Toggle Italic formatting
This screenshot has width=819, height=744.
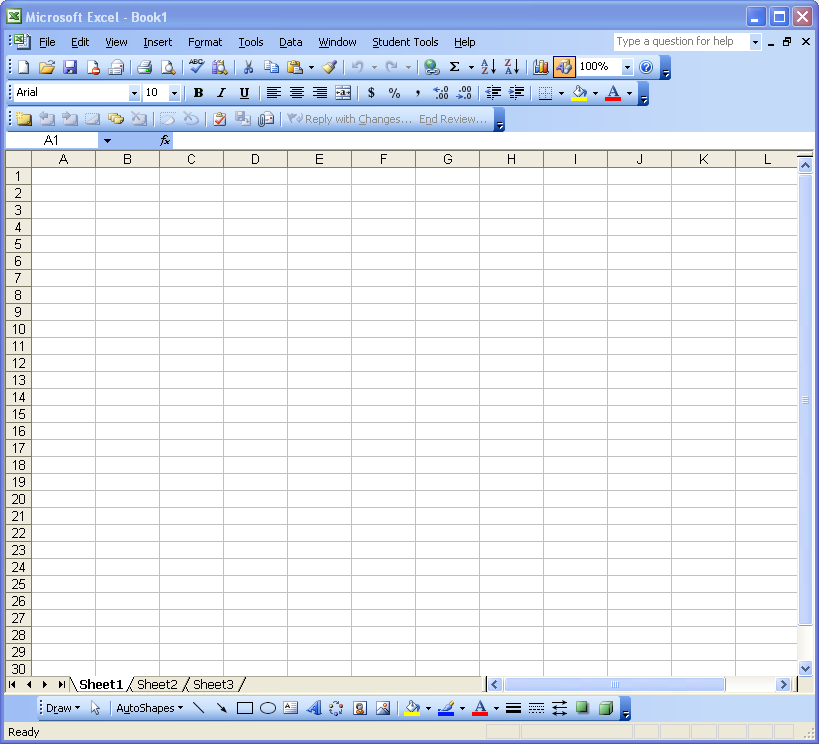click(x=221, y=93)
